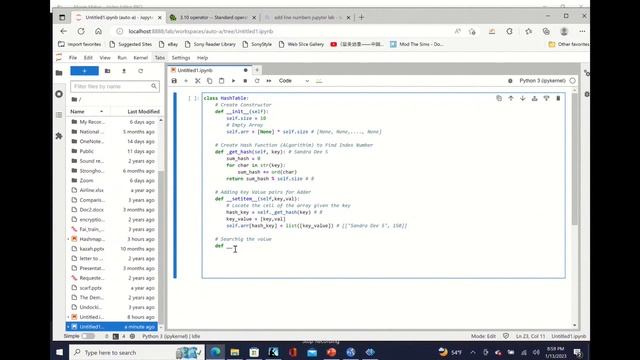The image size is (640, 360).
Task: Open a new browser tab
Action: 362,18
